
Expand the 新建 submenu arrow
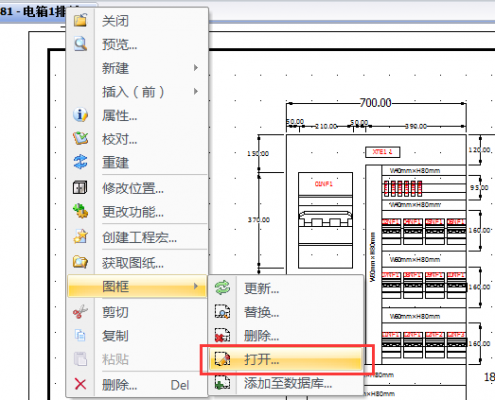[196, 68]
